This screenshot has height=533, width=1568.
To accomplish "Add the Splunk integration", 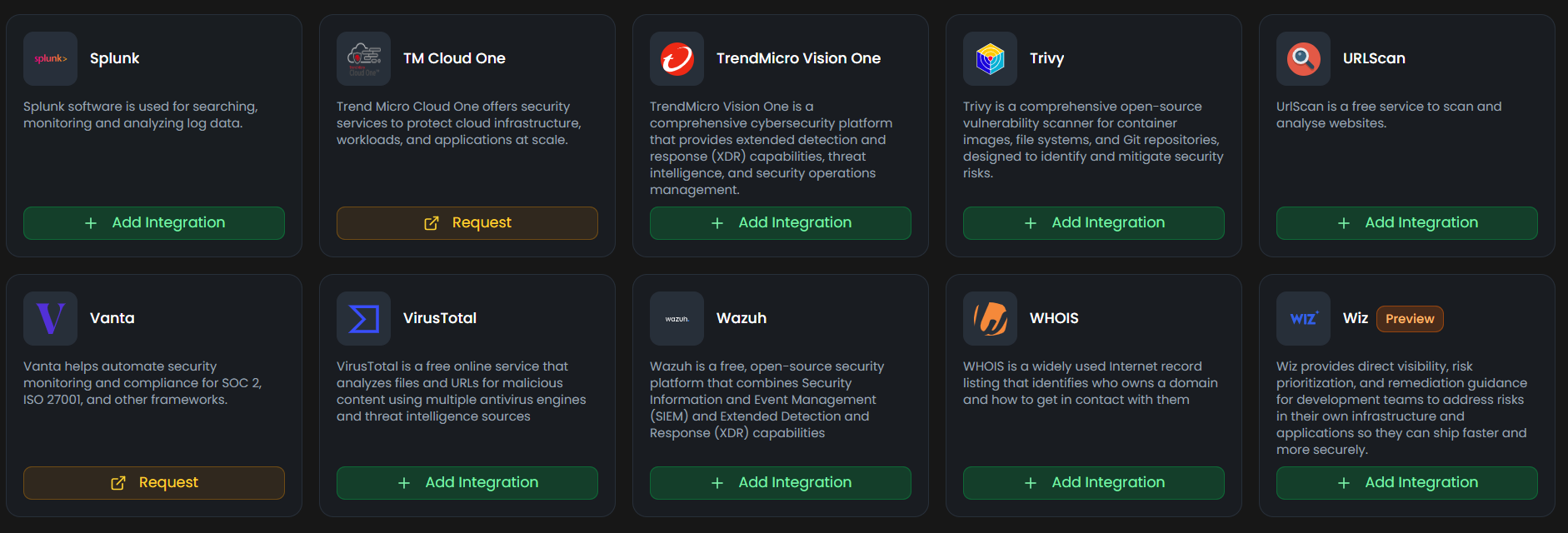I will [154, 223].
